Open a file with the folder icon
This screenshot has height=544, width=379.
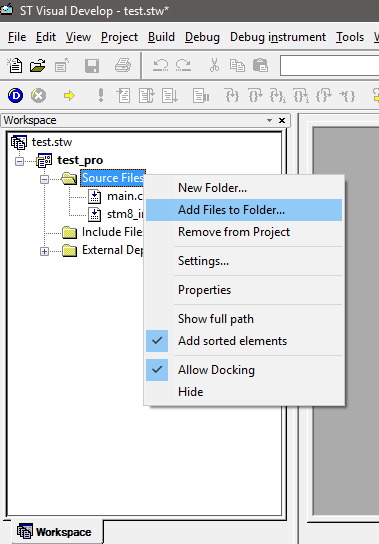[x=38, y=65]
